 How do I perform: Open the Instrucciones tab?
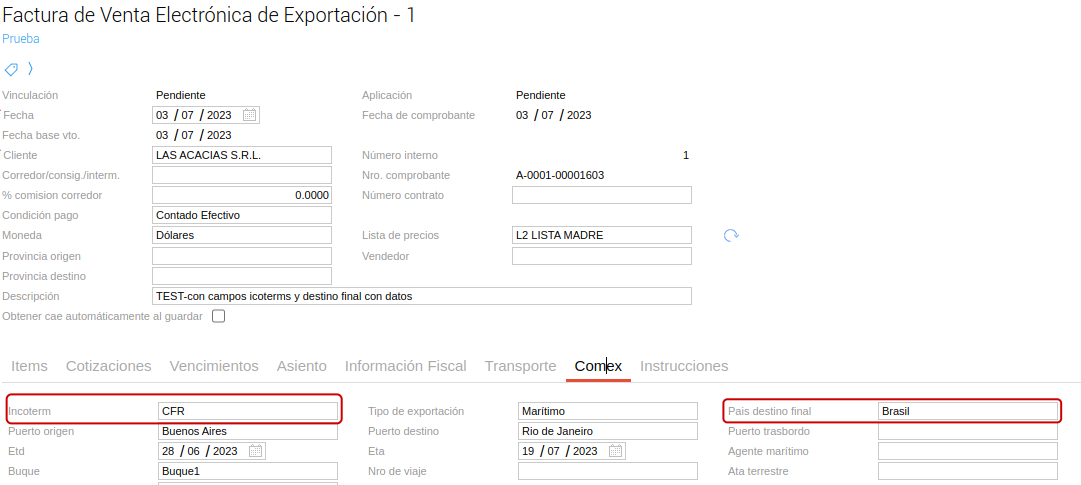(684, 366)
